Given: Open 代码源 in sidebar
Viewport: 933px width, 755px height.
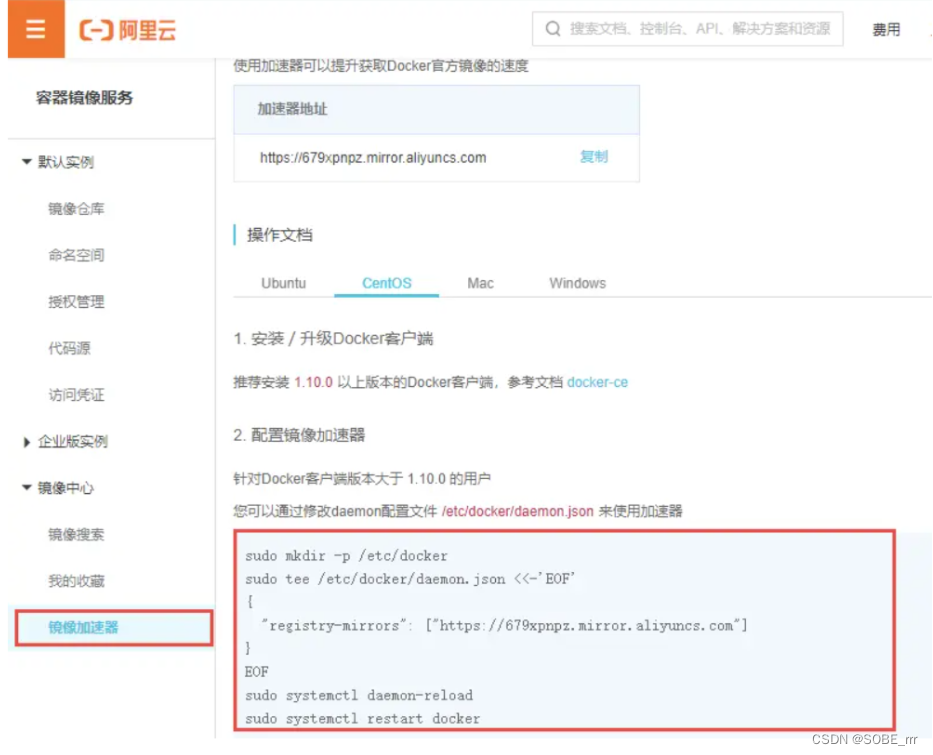Looking at the screenshot, I should (x=69, y=348).
